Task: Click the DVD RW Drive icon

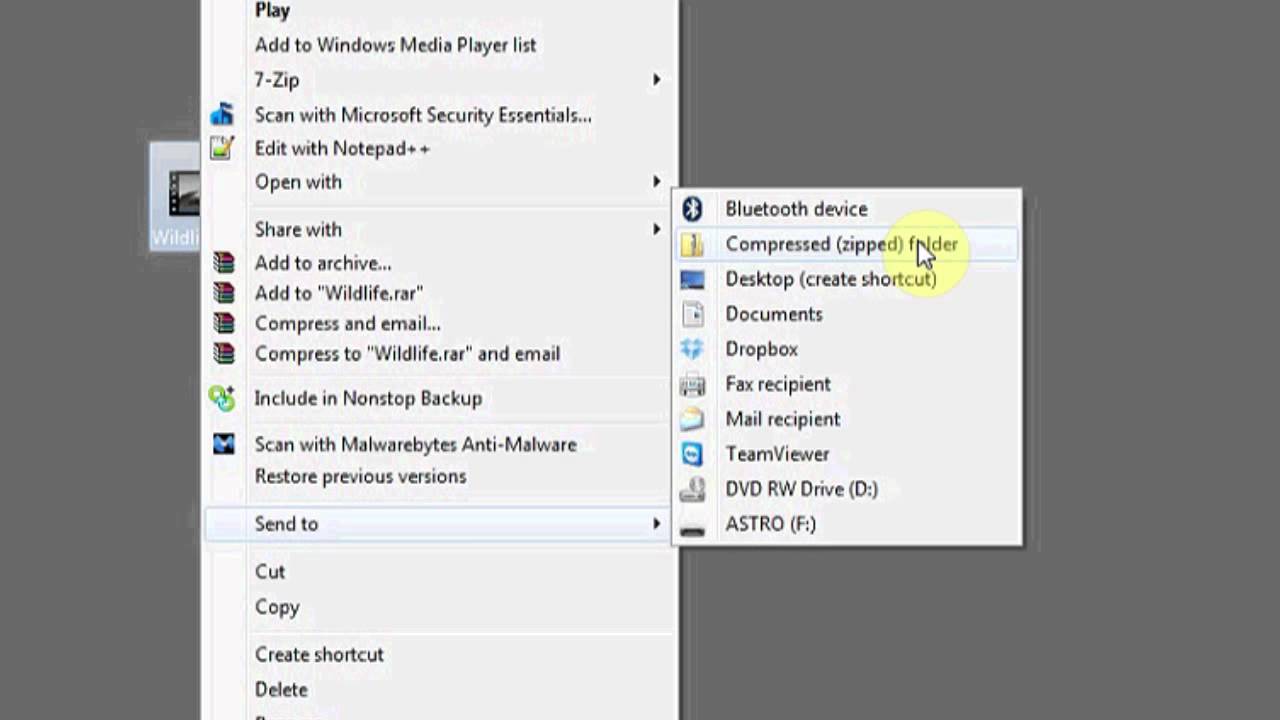Action: coord(692,489)
